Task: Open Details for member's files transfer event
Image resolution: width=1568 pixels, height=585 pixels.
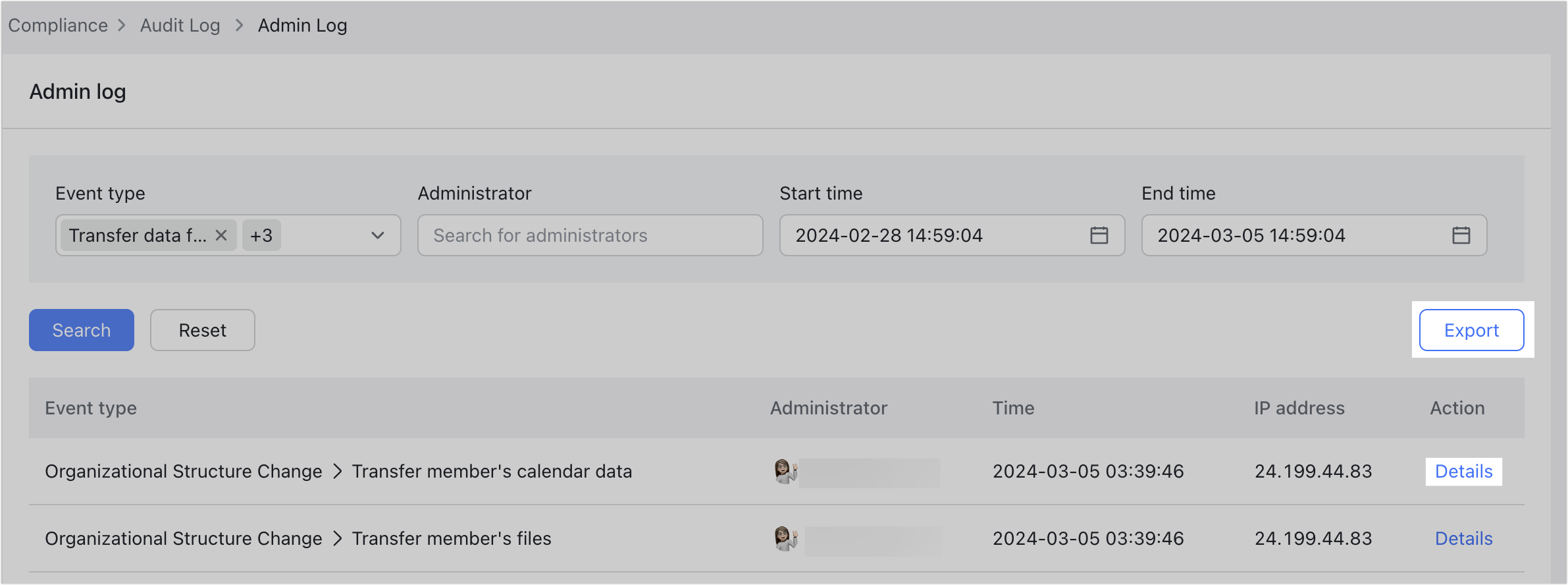Action: coord(1463,538)
